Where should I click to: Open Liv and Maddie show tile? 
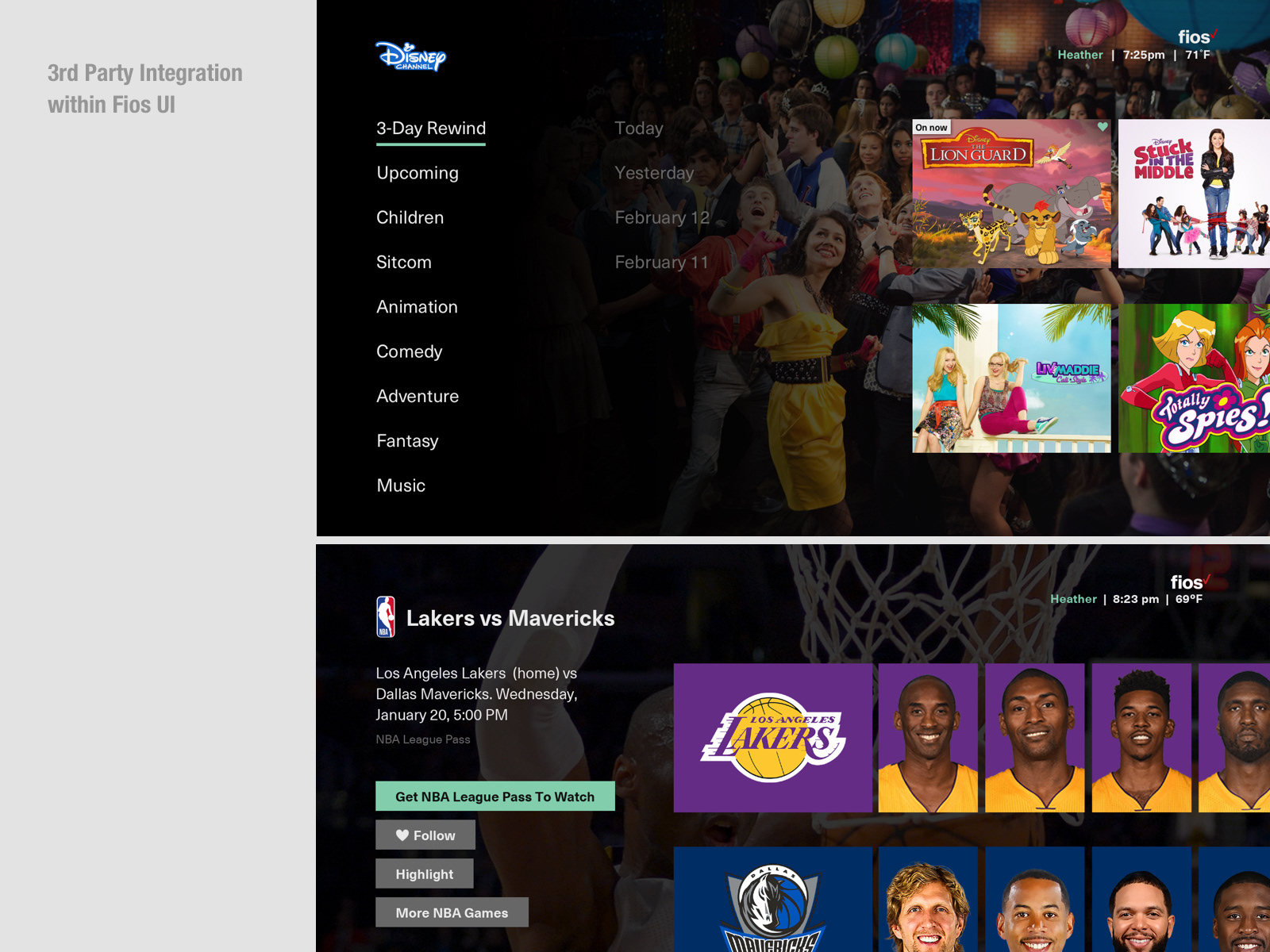1011,378
